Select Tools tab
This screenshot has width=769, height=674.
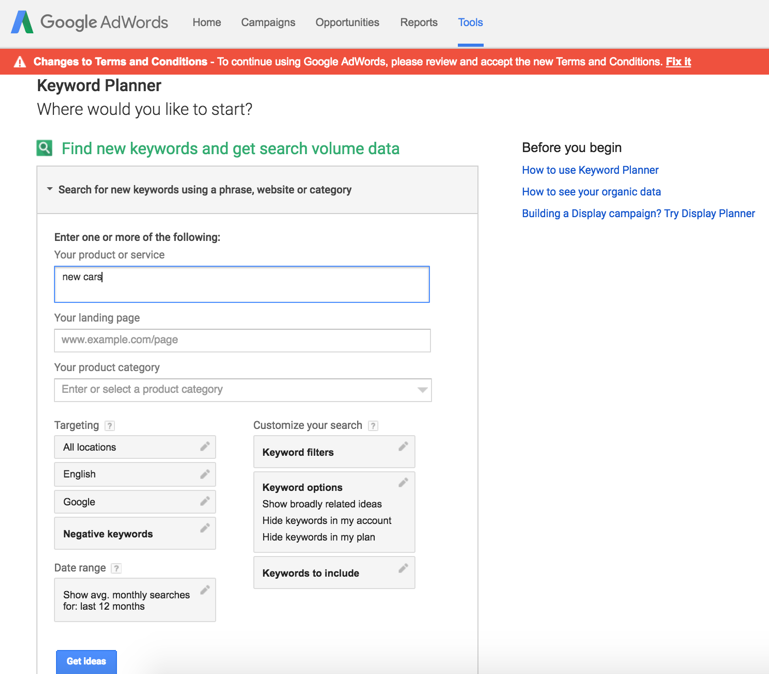pyautogui.click(x=470, y=23)
